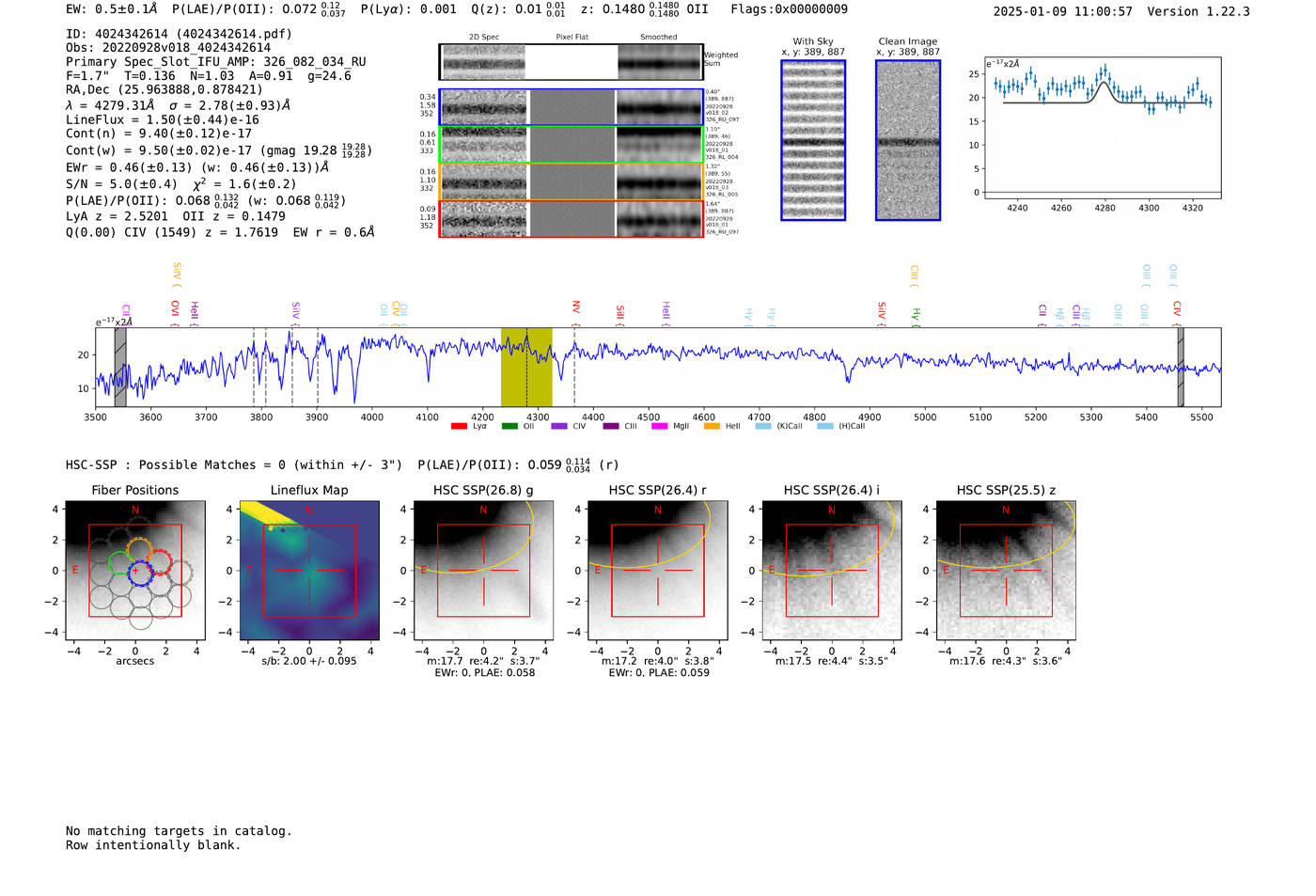Click the S/N = 5.0(±0.4) line

point(180,184)
